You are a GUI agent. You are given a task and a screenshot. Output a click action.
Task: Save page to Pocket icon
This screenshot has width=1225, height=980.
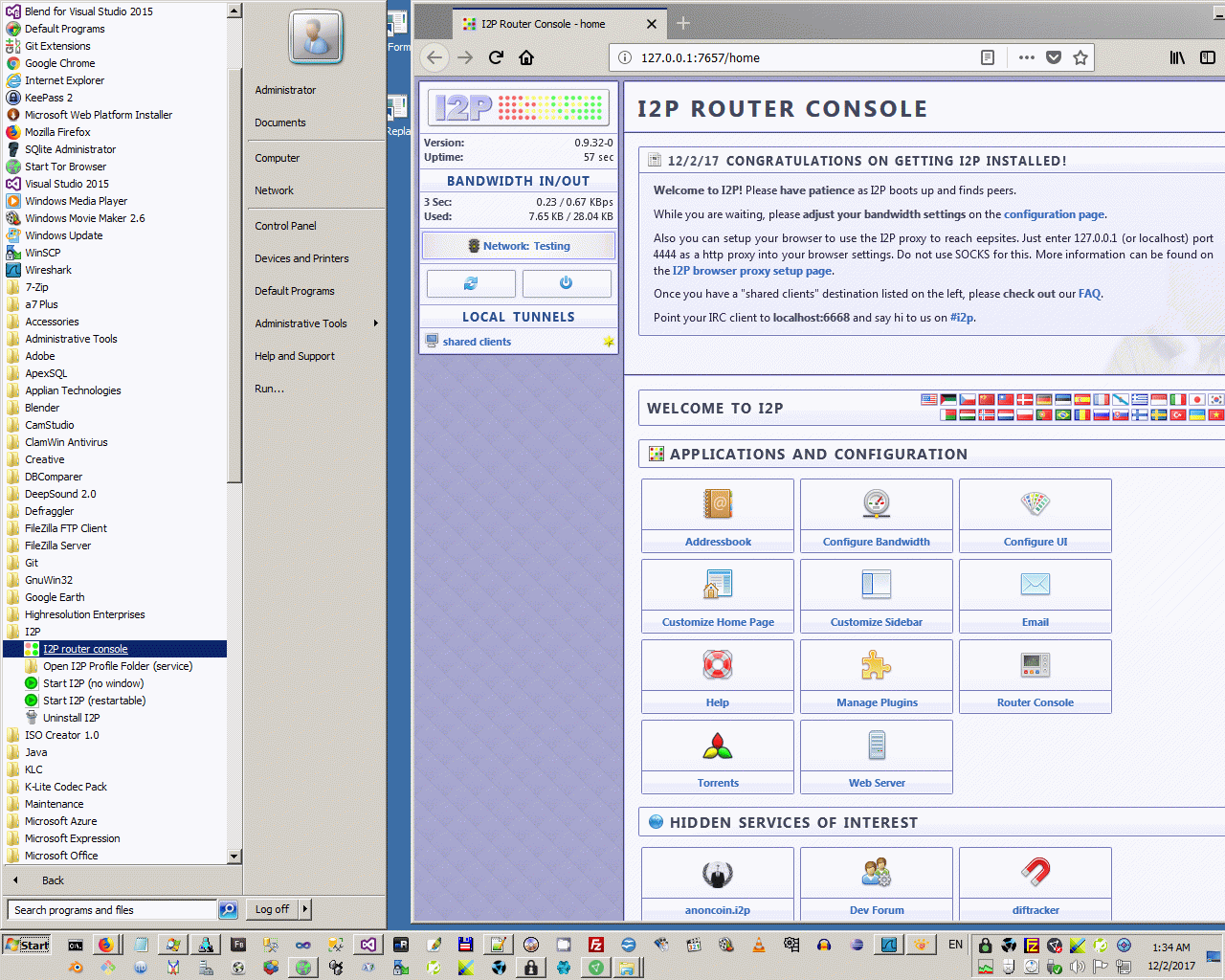[1054, 57]
